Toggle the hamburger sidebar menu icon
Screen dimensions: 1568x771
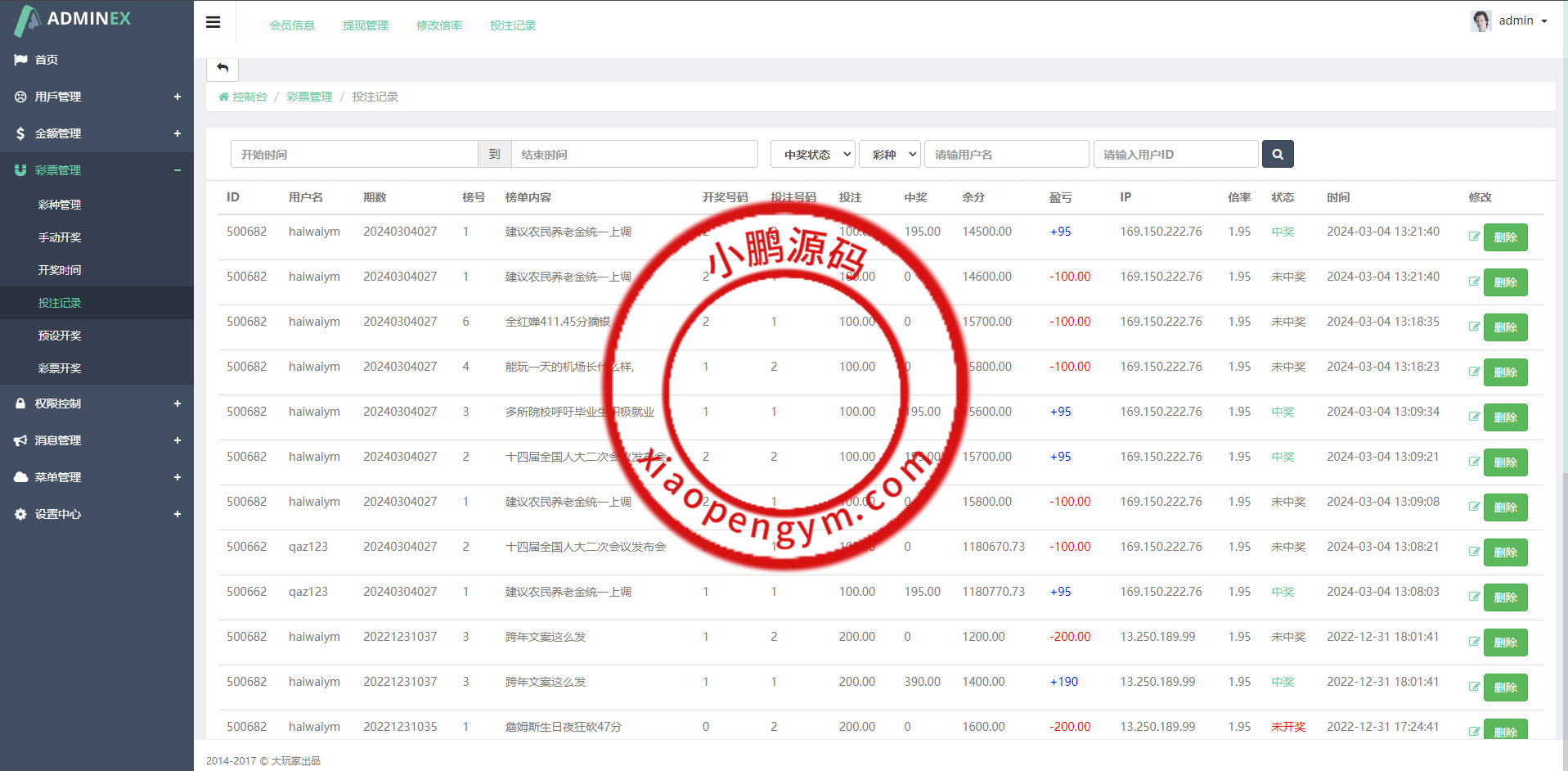coord(213,22)
